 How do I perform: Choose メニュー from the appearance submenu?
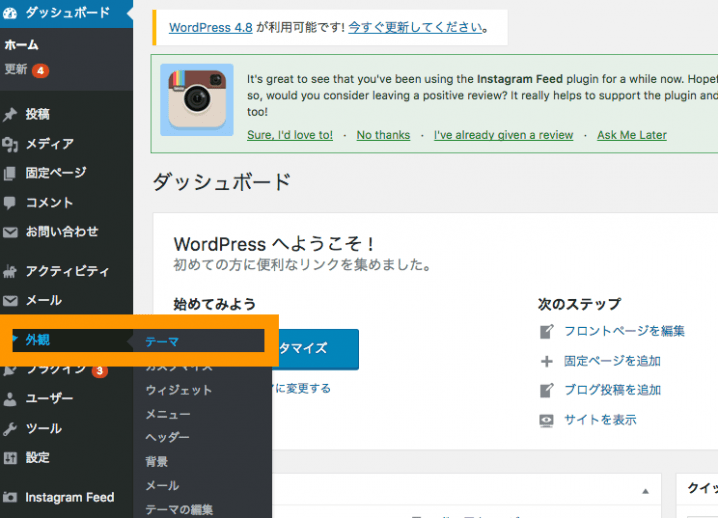point(167,414)
